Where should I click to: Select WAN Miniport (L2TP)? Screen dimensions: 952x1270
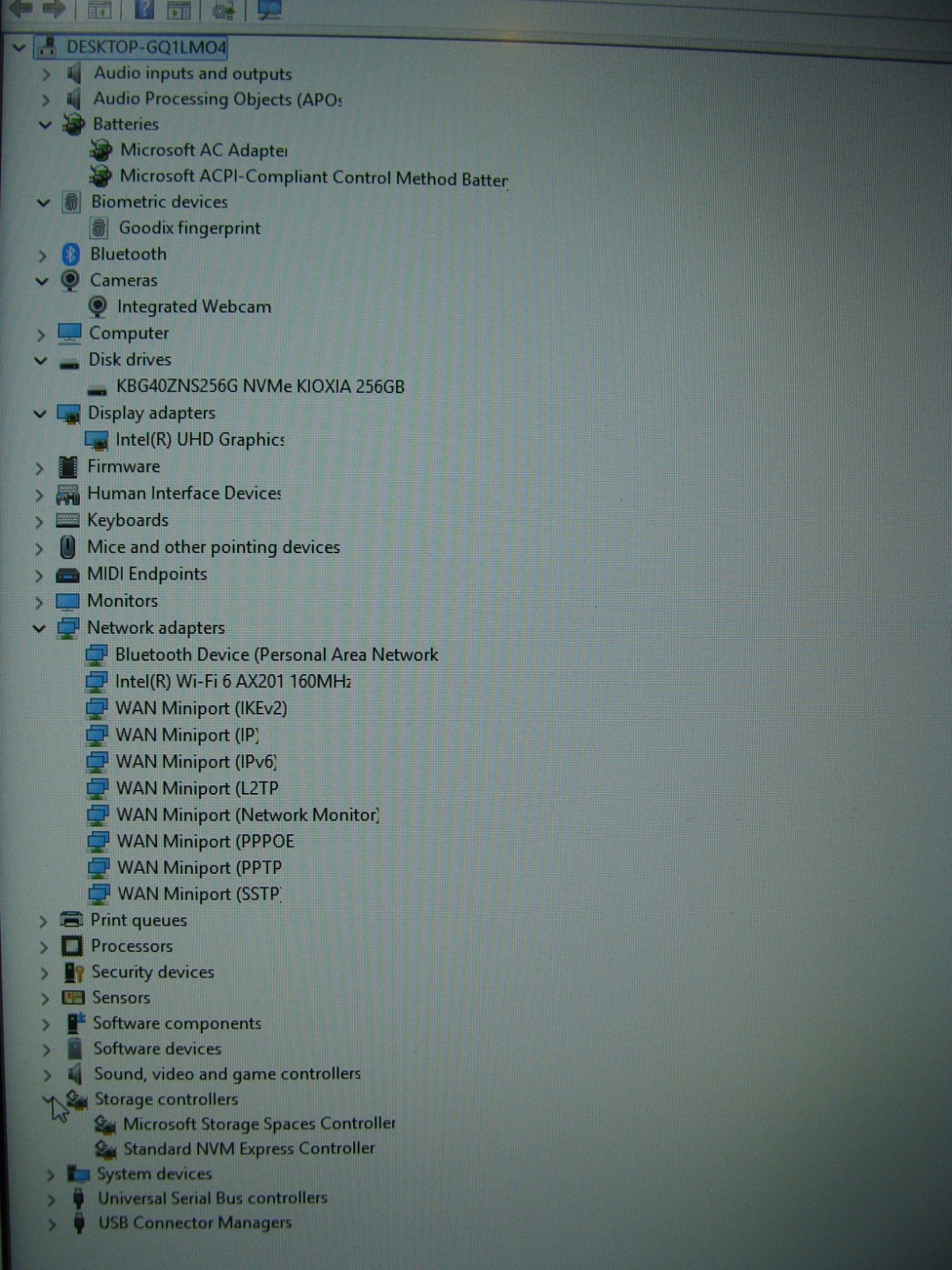click(x=198, y=788)
